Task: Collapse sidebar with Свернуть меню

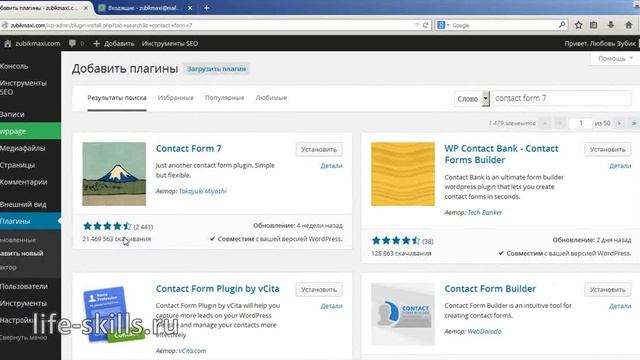Action: (24, 338)
